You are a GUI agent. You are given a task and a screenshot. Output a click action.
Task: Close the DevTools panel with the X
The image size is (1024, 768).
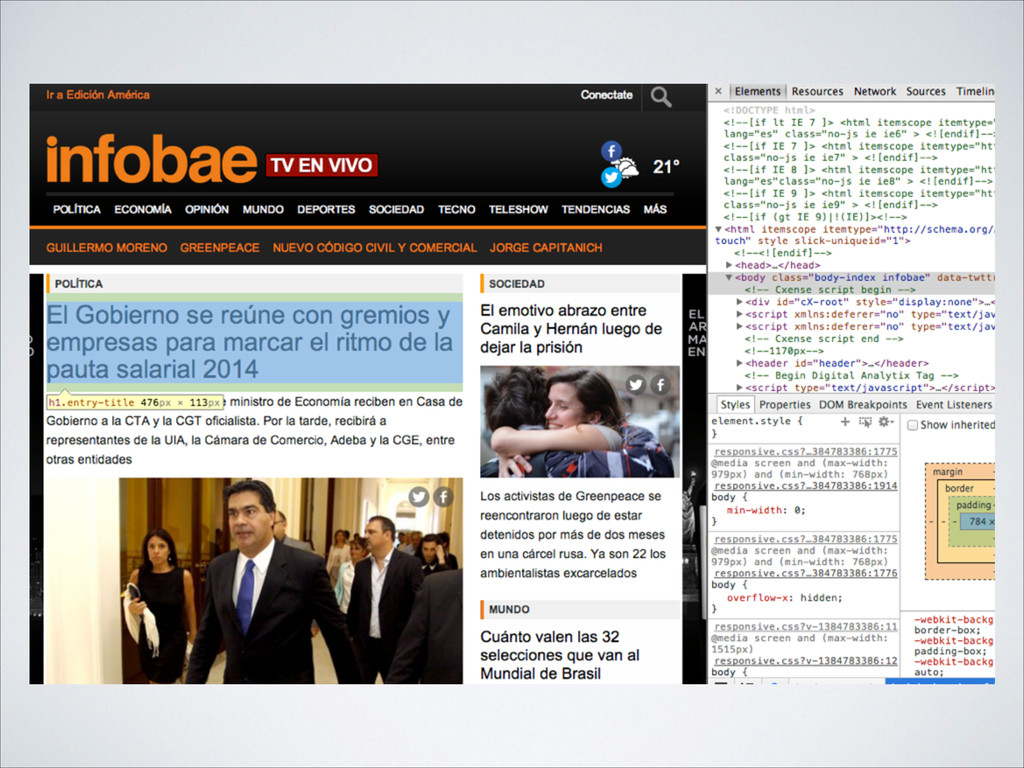[x=718, y=91]
